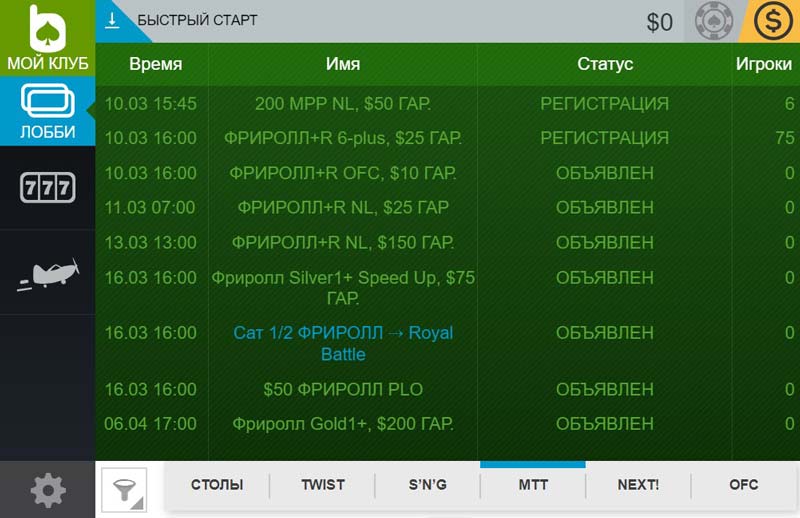
Task: Launch the airplane crash game icon
Action: point(47,274)
